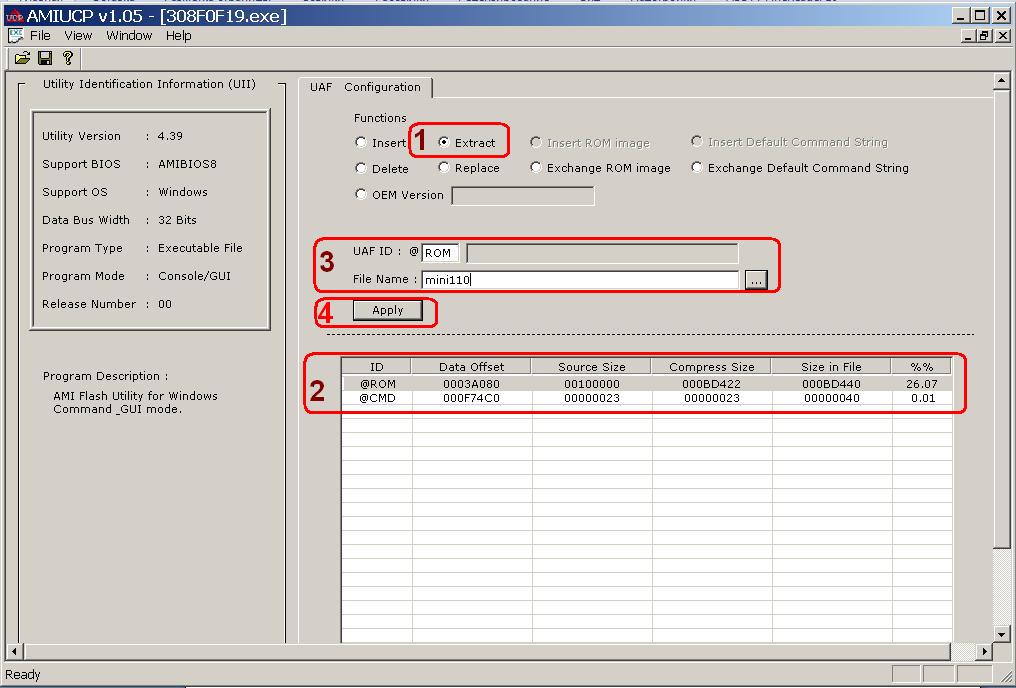Screen dimensions: 1016x688
Task: Switch to the UAF Configuration tab
Action: coord(365,87)
